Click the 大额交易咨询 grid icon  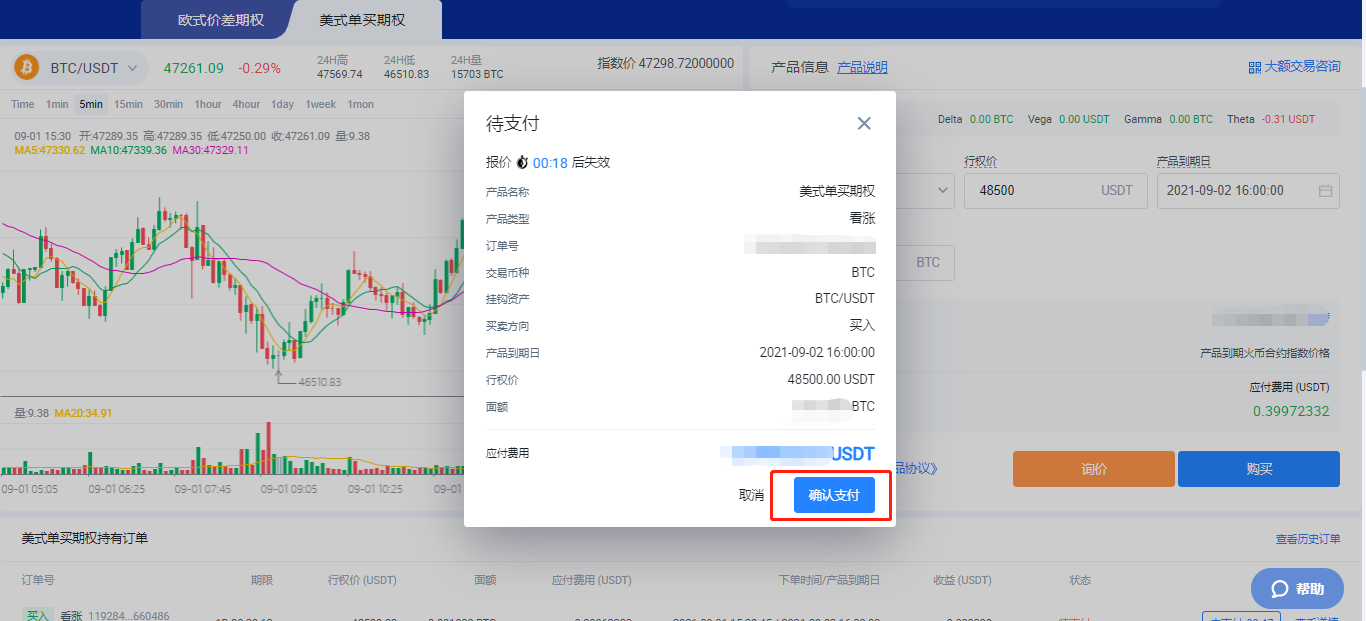[x=1254, y=67]
